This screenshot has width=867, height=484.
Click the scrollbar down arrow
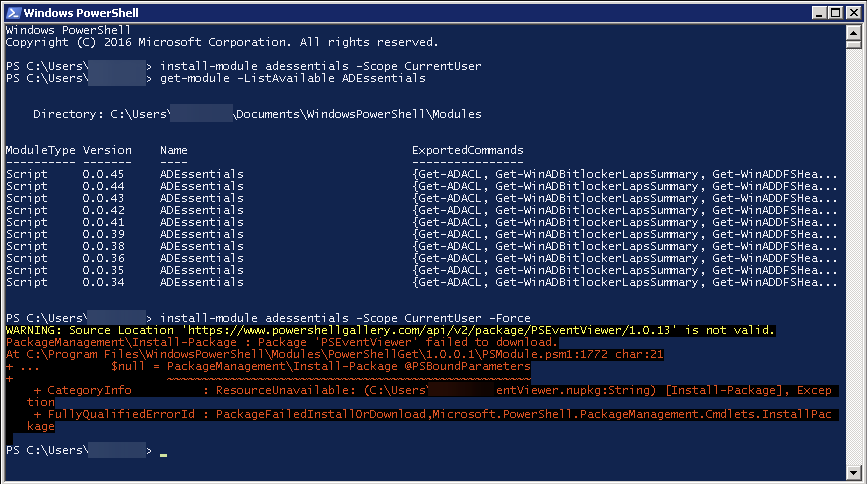[x=853, y=469]
